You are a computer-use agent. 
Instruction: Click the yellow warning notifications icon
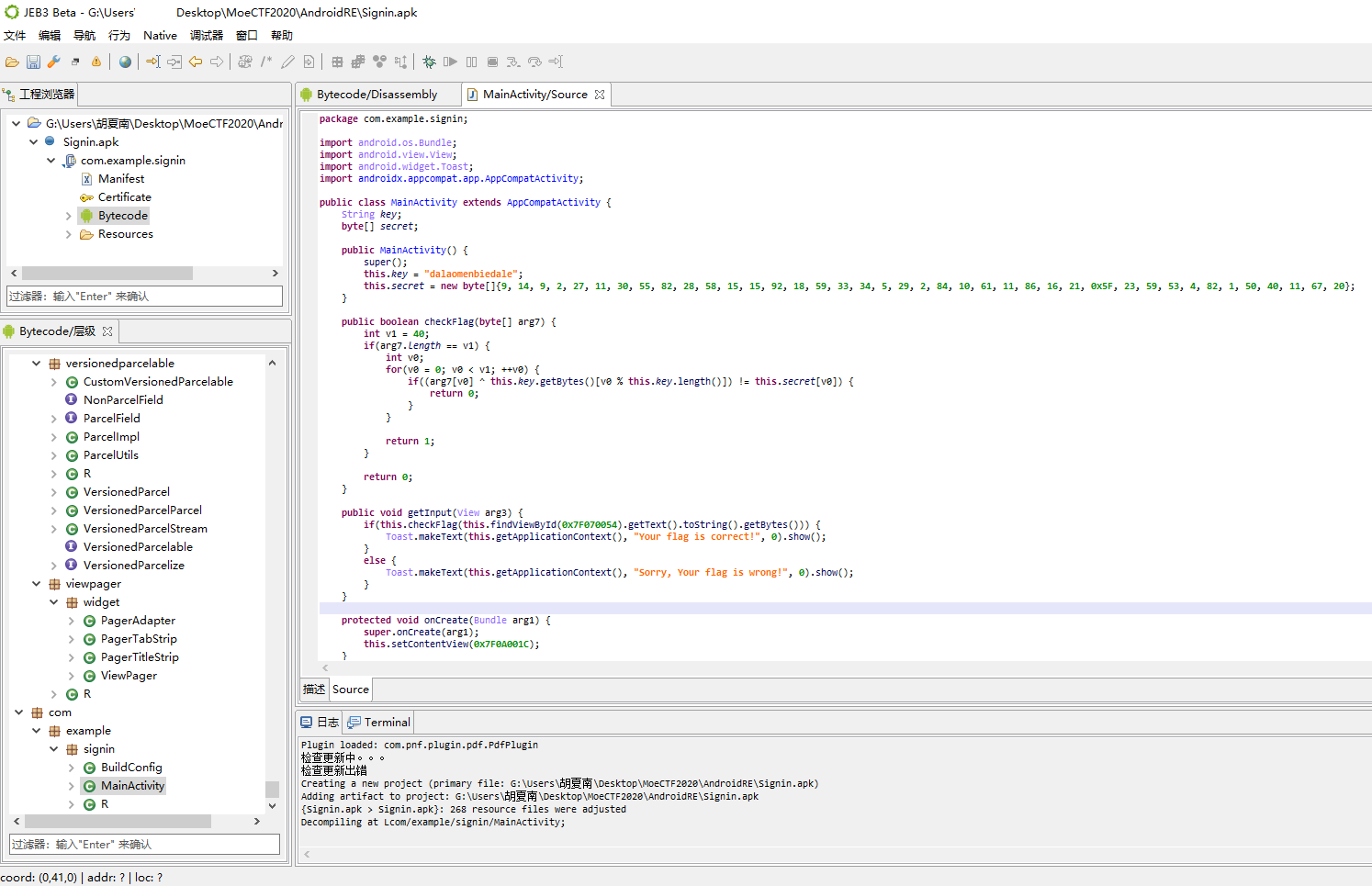96,62
